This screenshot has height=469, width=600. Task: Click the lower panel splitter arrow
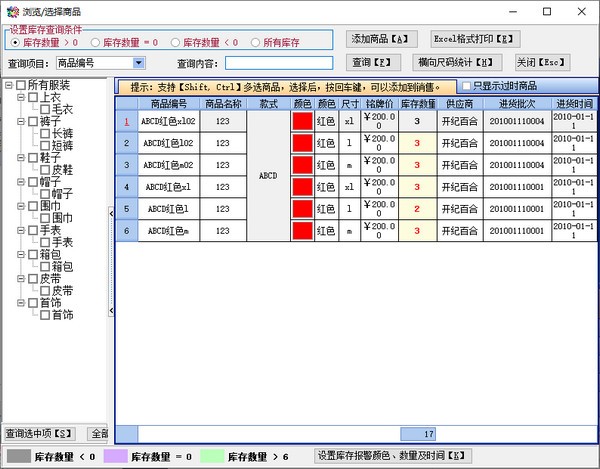[x=111, y=310]
